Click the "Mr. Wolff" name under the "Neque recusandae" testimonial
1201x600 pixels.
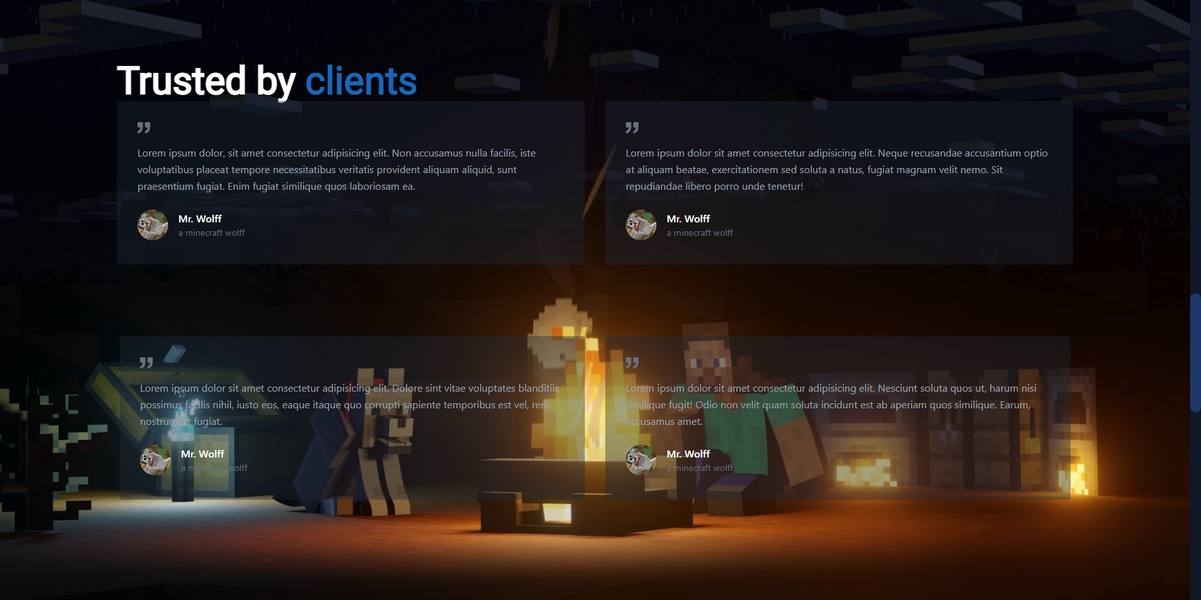688,219
